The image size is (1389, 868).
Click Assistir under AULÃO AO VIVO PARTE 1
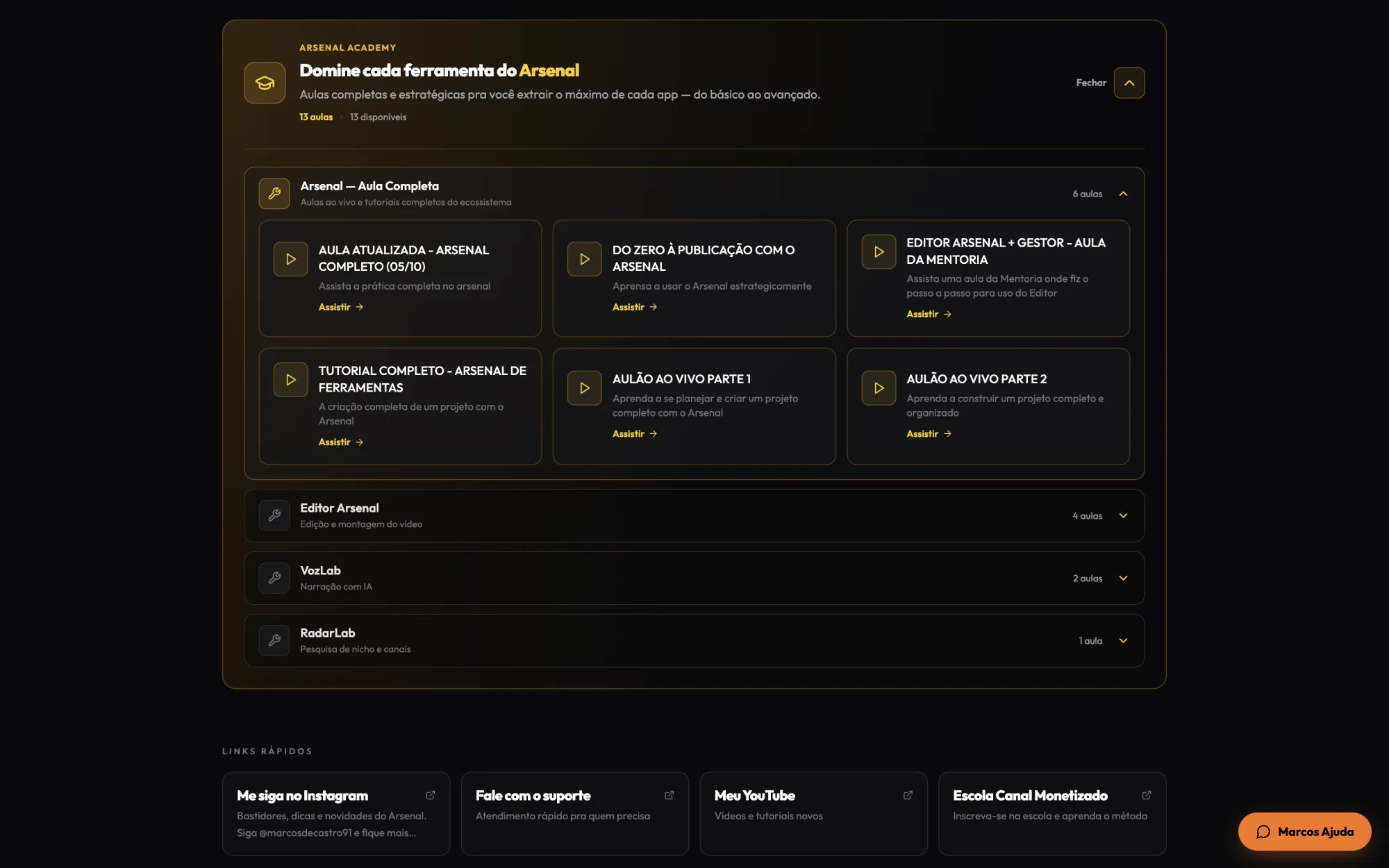(x=635, y=433)
